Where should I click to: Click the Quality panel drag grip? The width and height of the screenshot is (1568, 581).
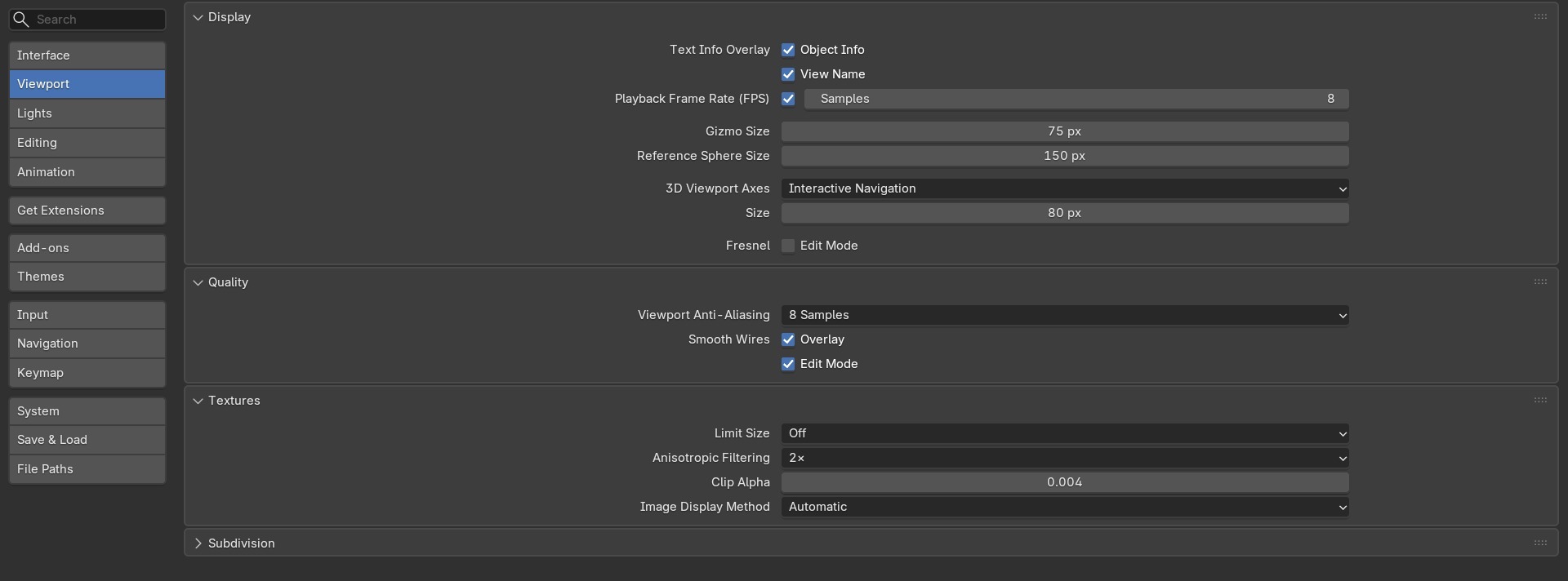coord(1540,282)
